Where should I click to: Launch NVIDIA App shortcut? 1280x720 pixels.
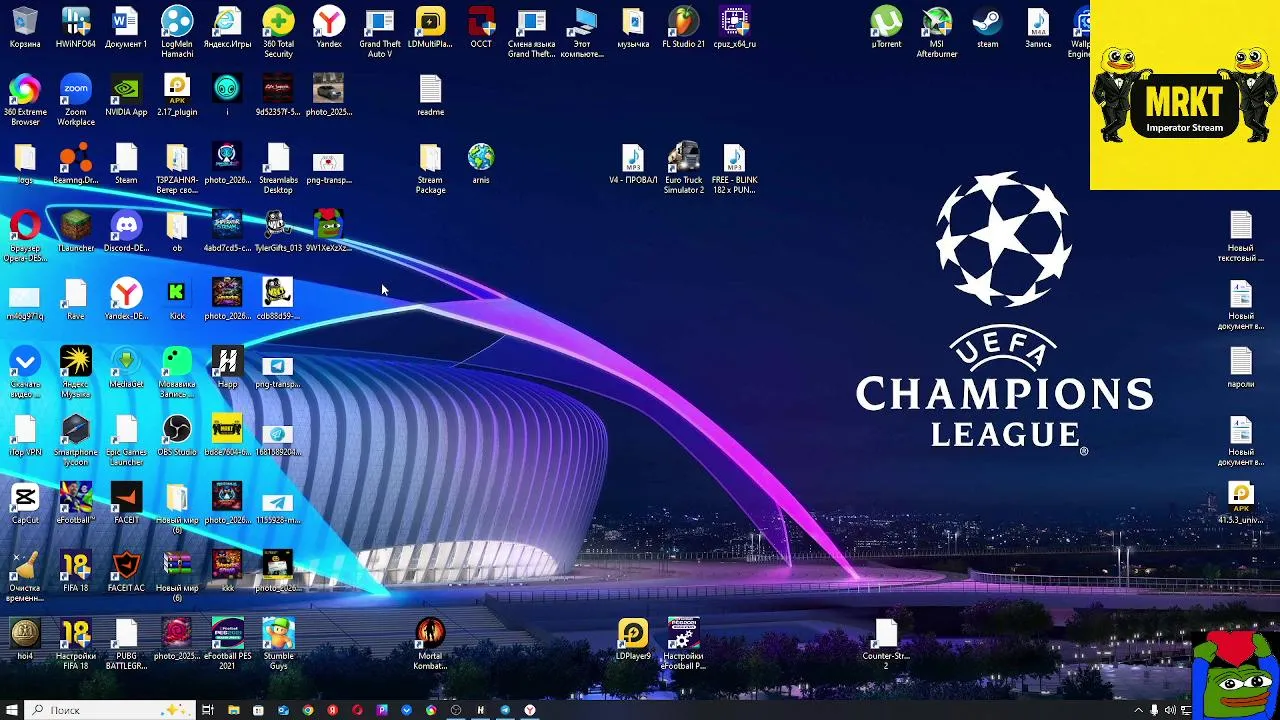point(126,96)
